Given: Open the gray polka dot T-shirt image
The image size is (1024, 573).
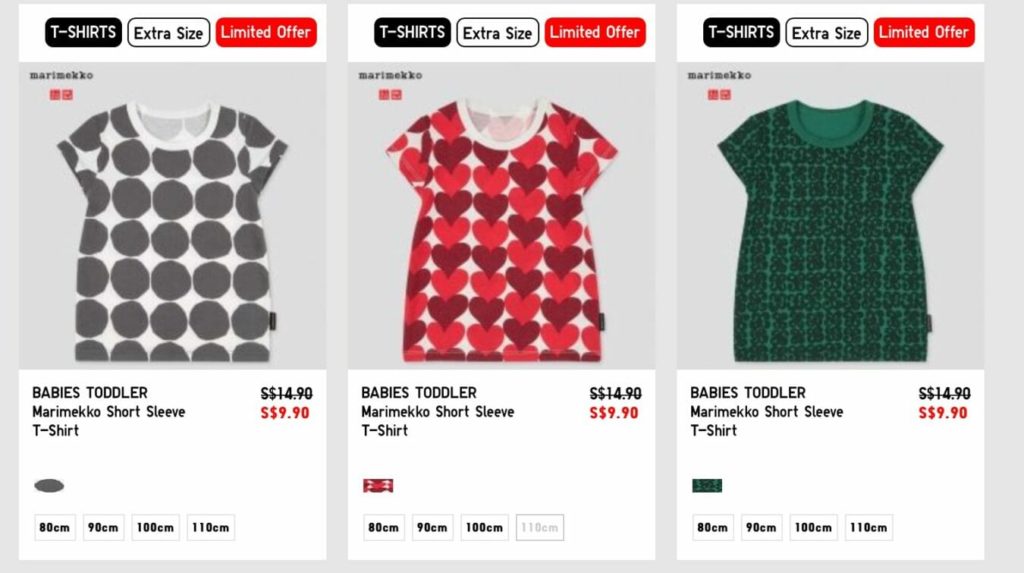Looking at the screenshot, I should pos(172,216).
